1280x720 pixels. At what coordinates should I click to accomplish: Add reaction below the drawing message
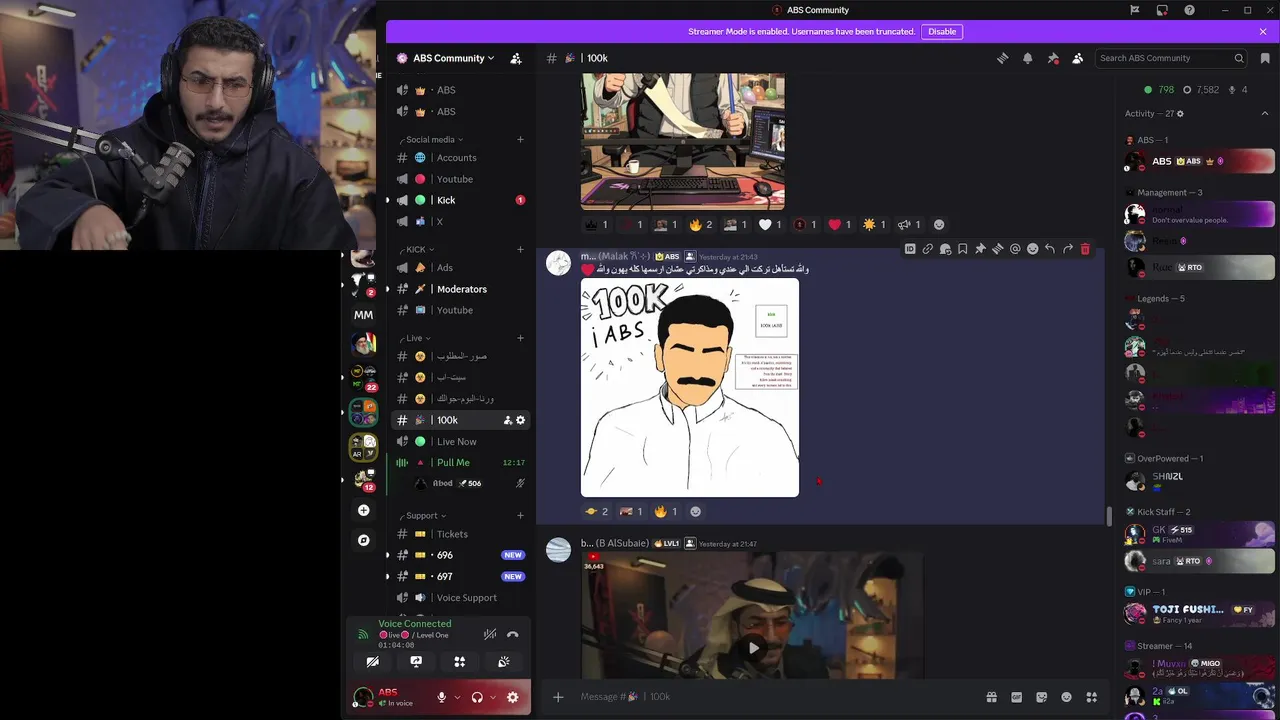point(696,511)
